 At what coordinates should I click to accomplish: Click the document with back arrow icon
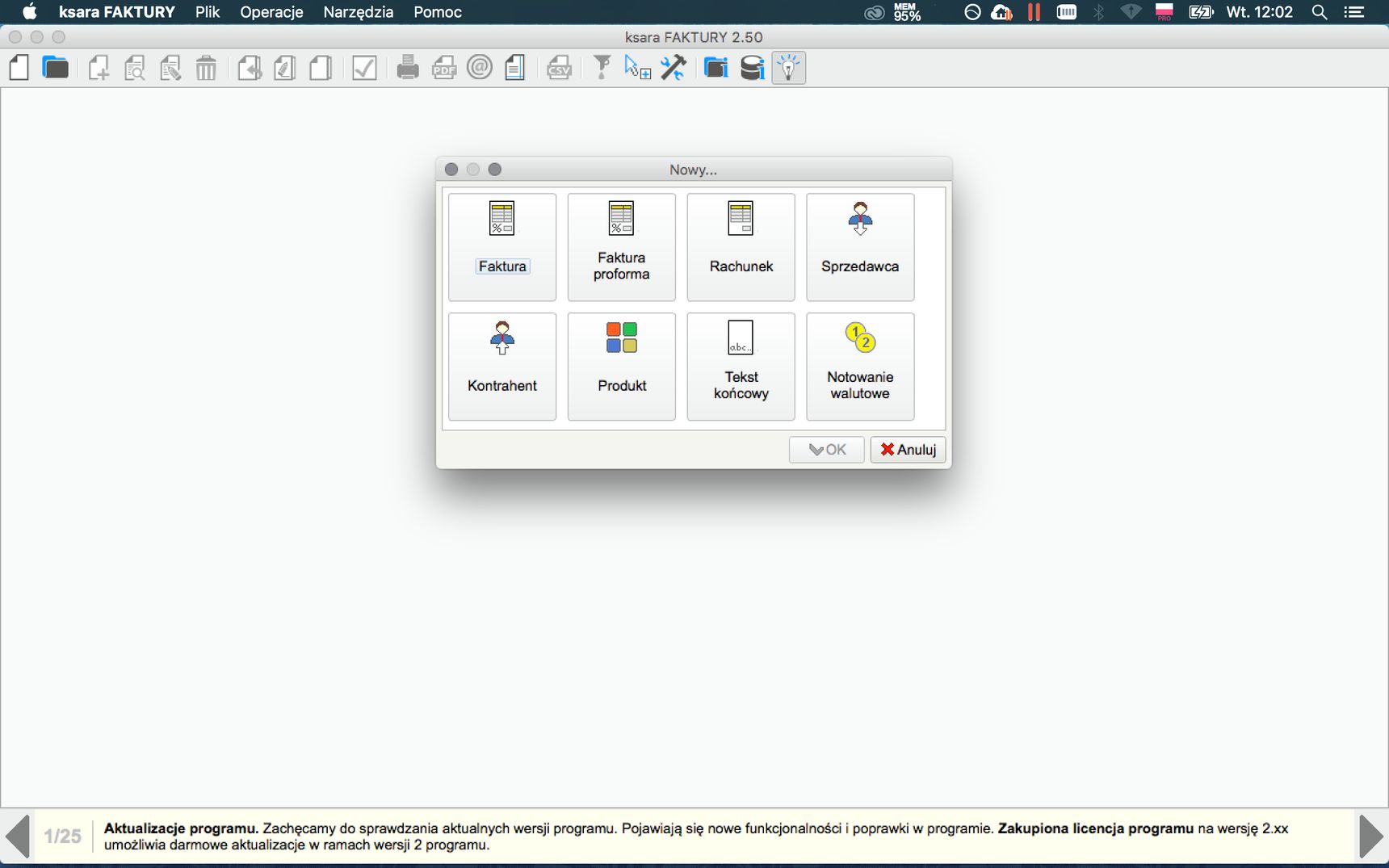pyautogui.click(x=250, y=68)
